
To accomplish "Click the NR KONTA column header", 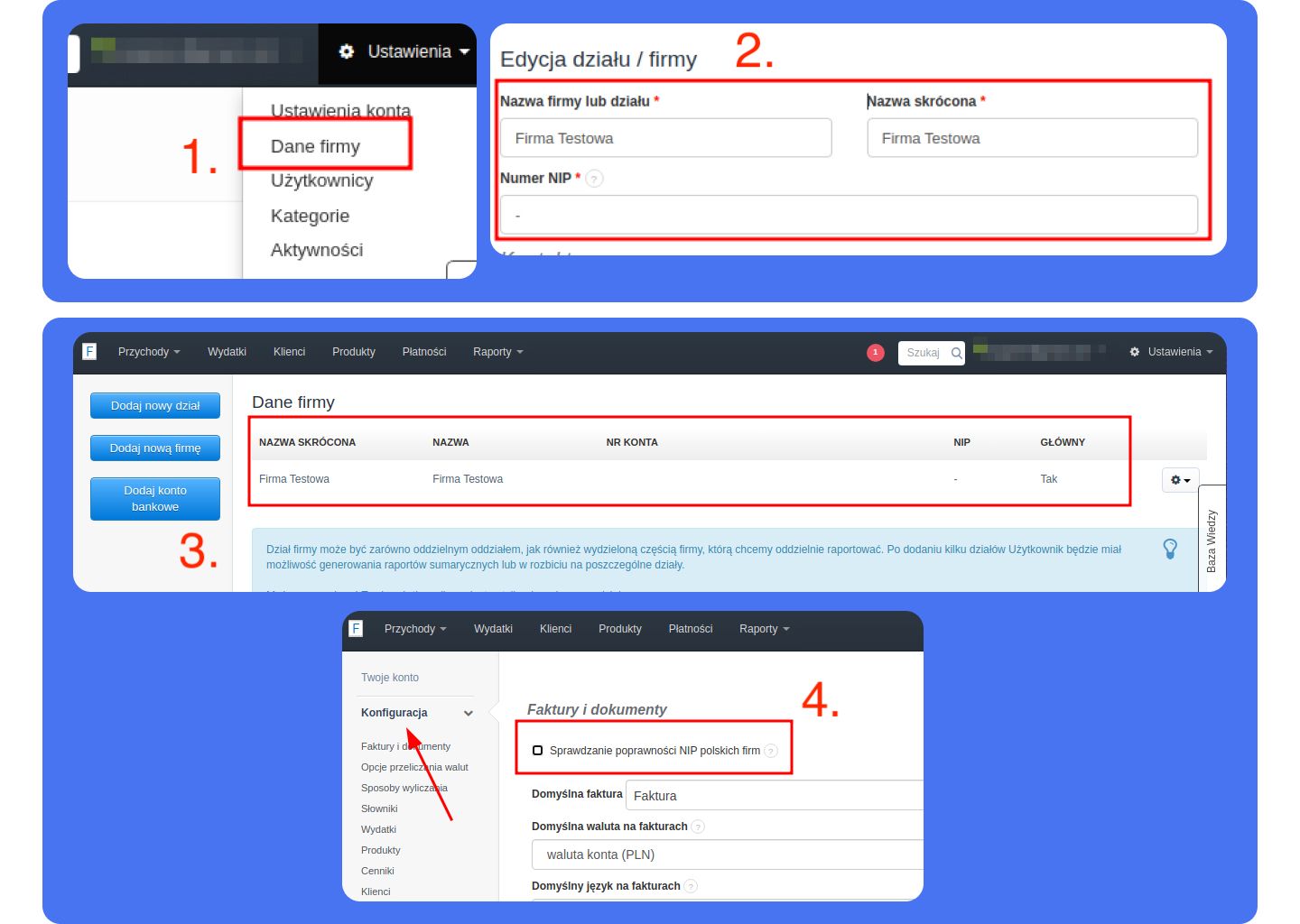I will tap(632, 442).
